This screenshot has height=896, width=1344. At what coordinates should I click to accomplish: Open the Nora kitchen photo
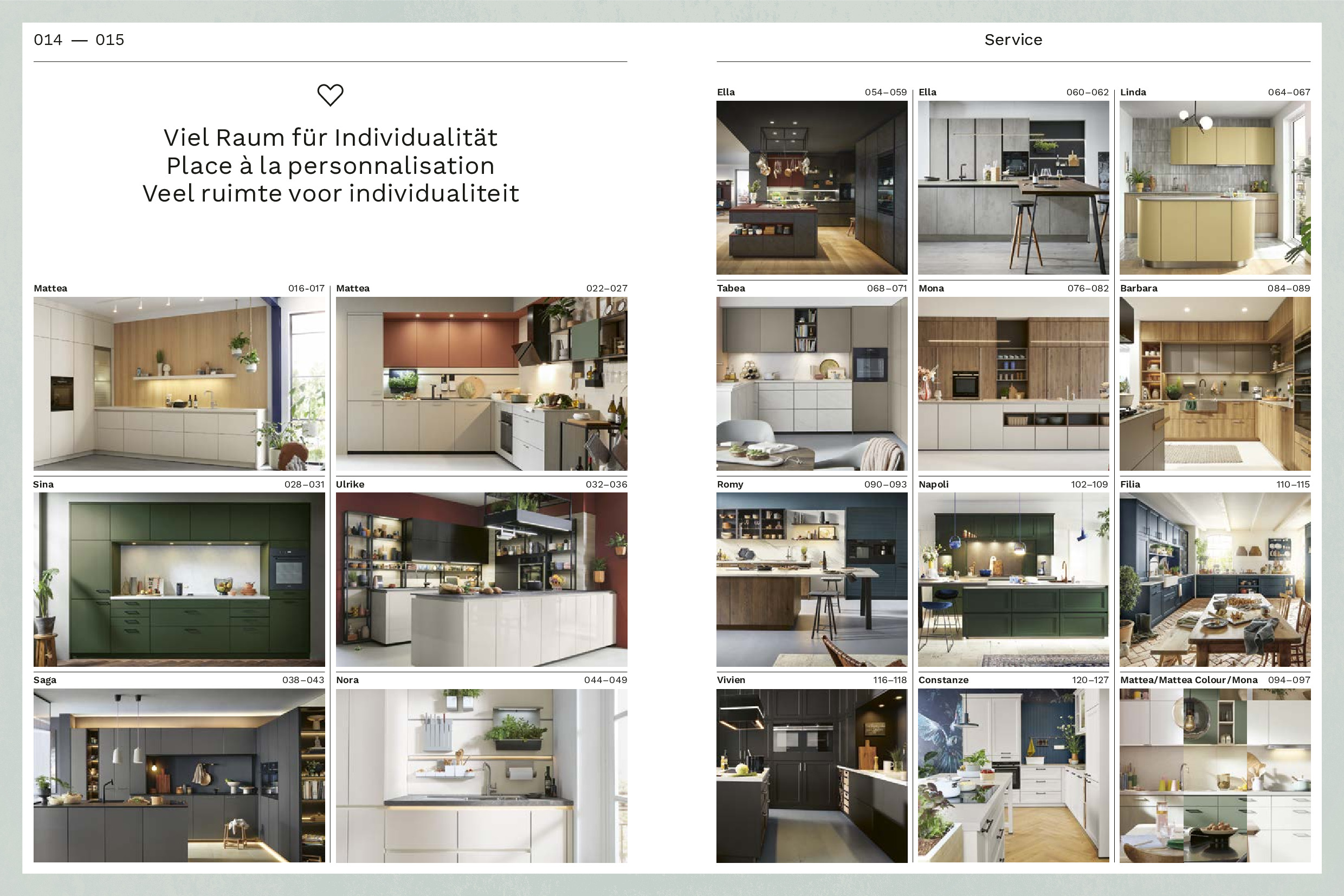coord(481,775)
